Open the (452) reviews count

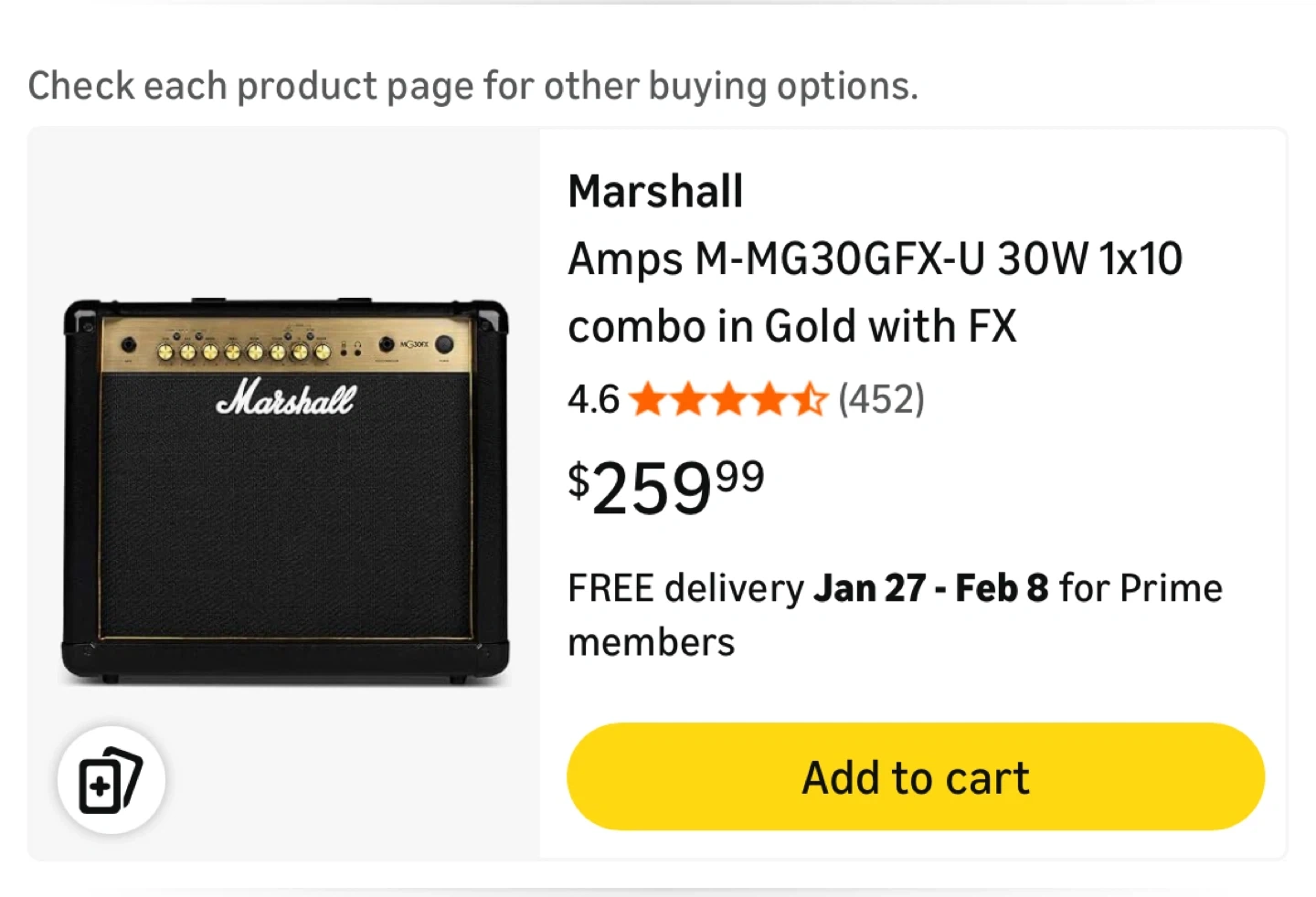click(x=882, y=400)
